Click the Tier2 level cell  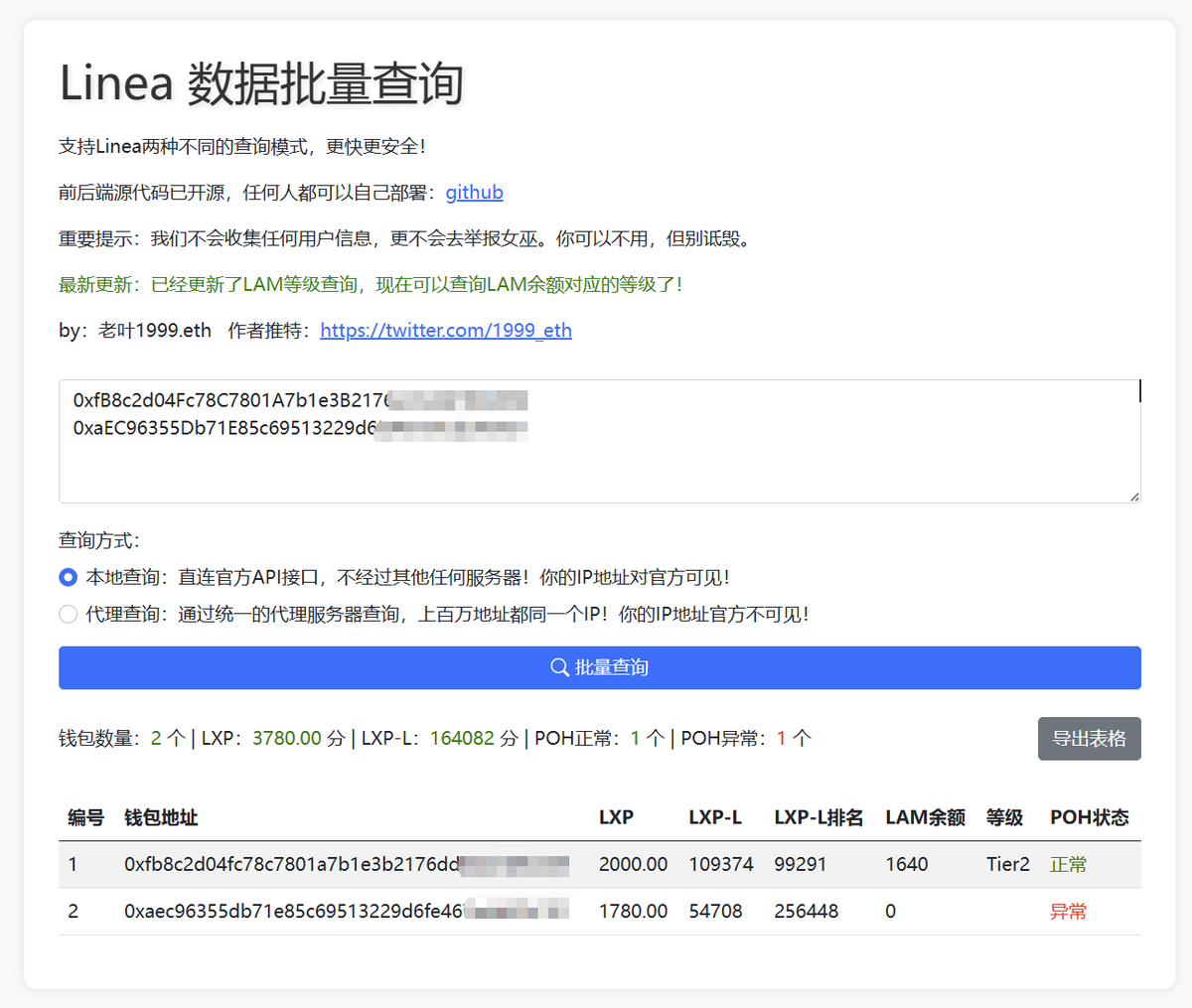pos(1008,864)
